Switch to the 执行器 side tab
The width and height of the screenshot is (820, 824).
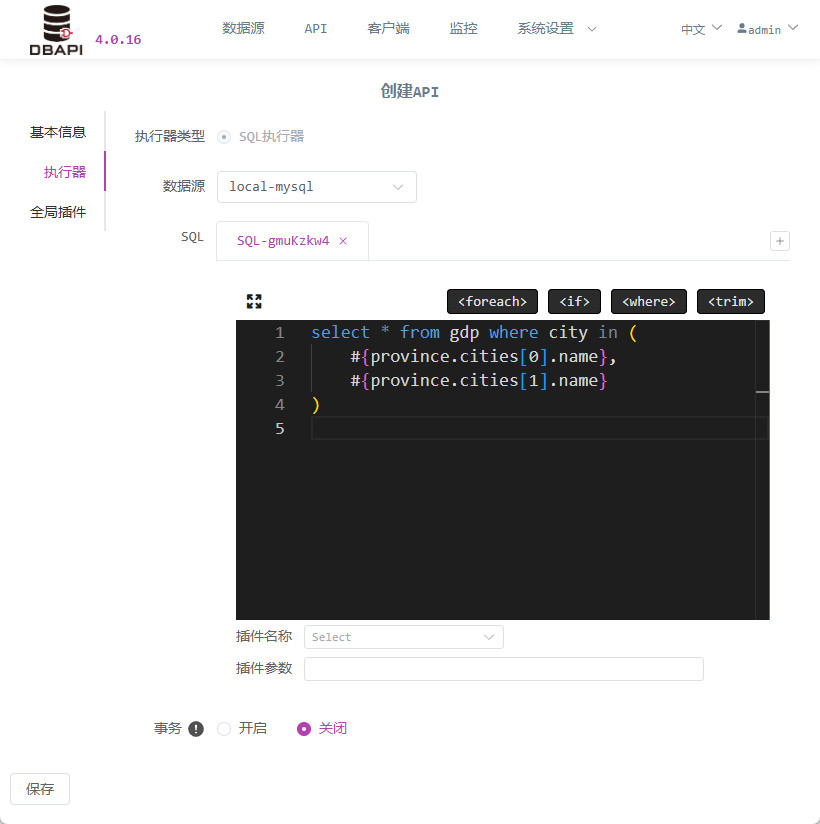click(x=65, y=172)
